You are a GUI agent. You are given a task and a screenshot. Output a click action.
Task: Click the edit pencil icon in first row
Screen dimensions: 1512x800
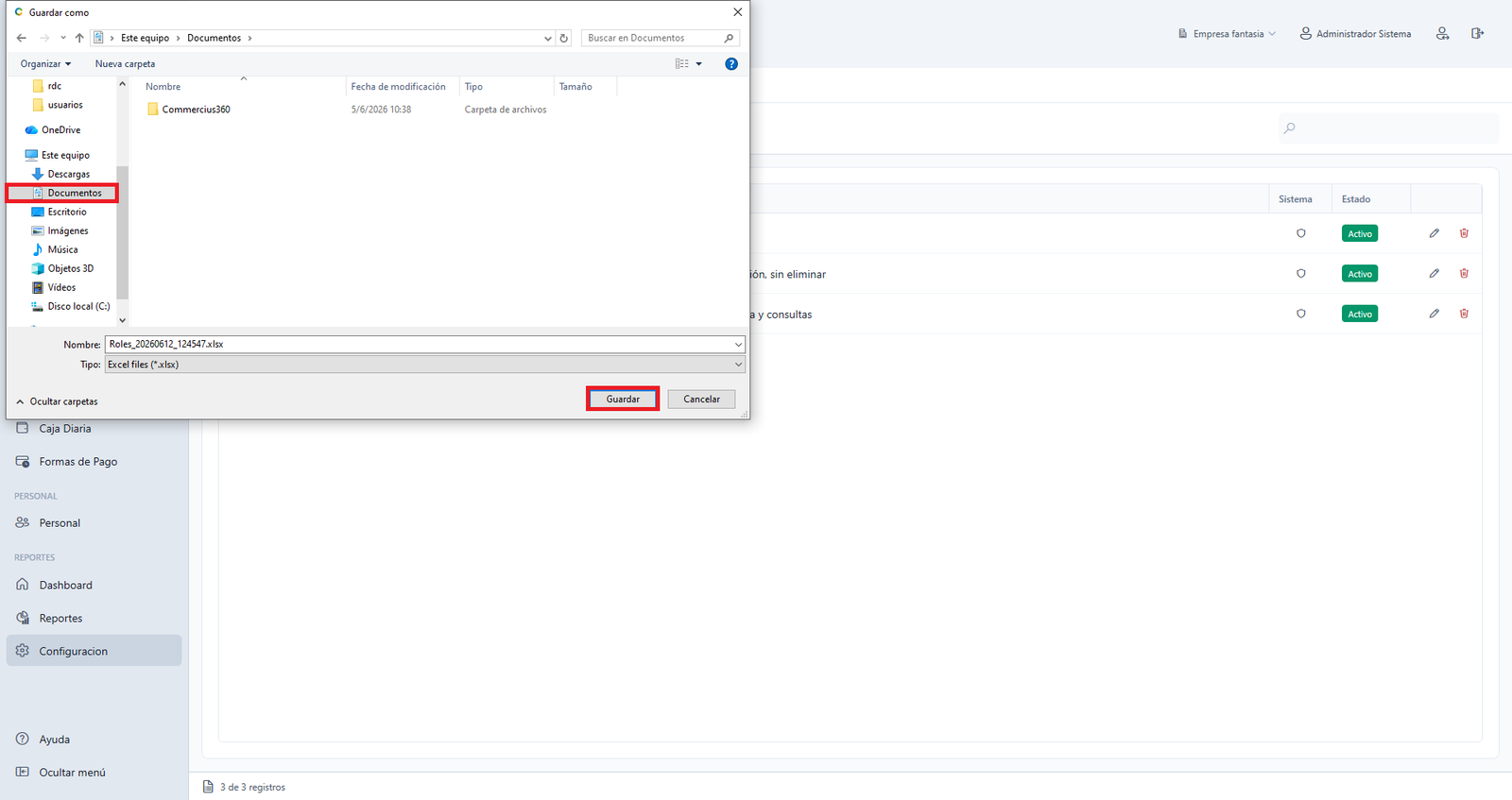tap(1434, 233)
